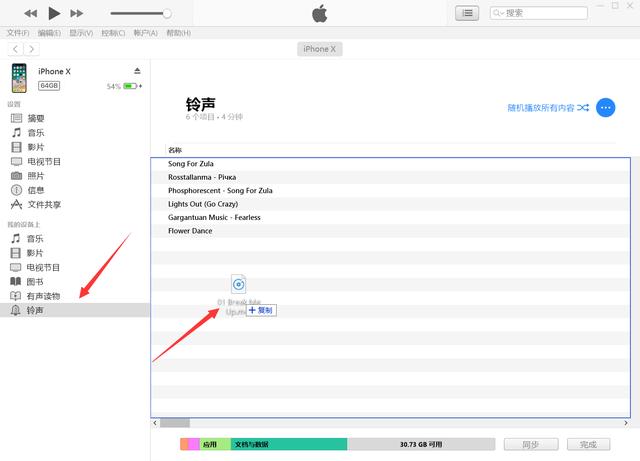Click the play button
The height and width of the screenshot is (461, 640).
click(x=54, y=13)
